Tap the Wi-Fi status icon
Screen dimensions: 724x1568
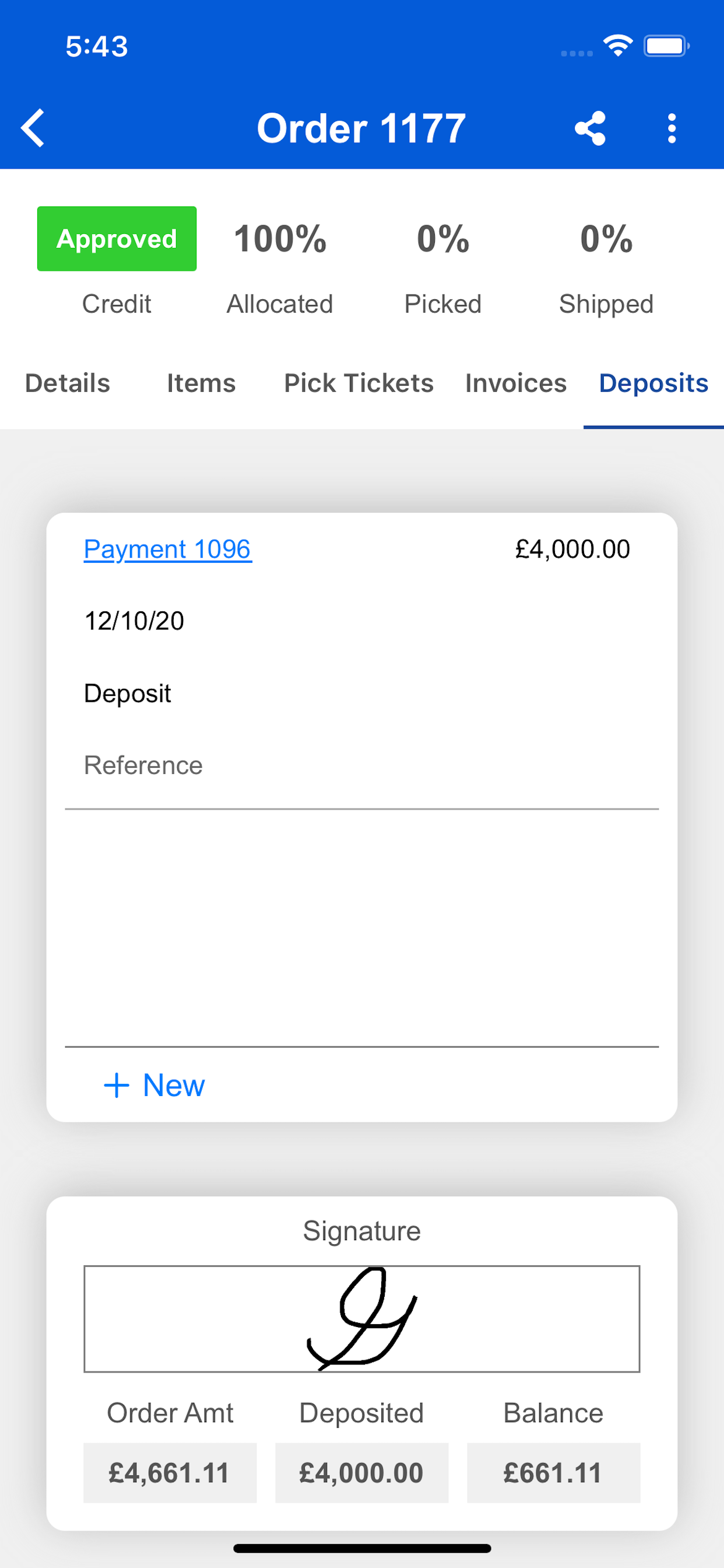pos(618,45)
